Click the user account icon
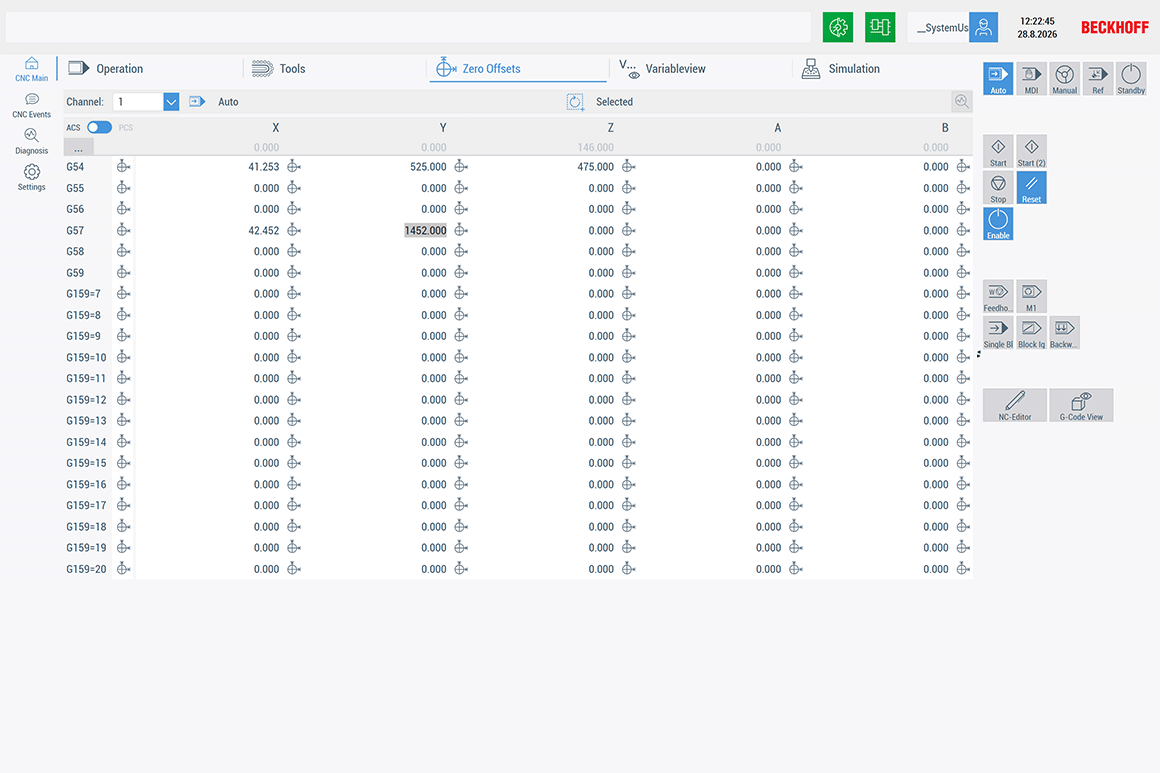This screenshot has height=773, width=1160. click(983, 27)
